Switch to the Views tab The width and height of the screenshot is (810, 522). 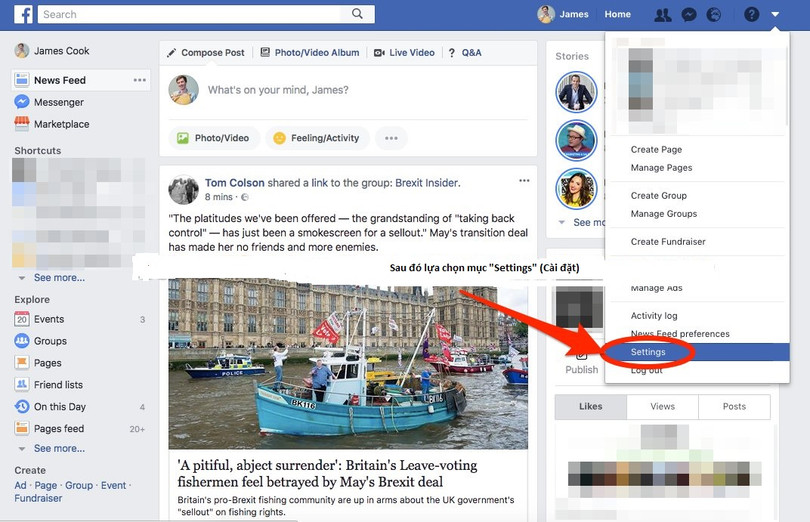(662, 407)
